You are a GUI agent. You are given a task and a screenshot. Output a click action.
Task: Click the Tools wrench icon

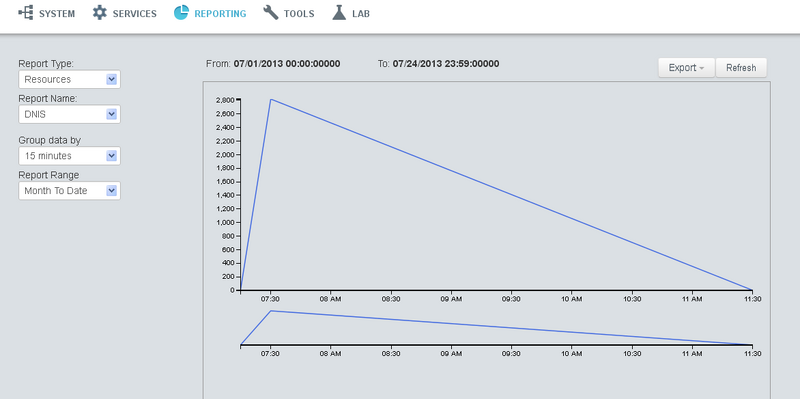(271, 13)
